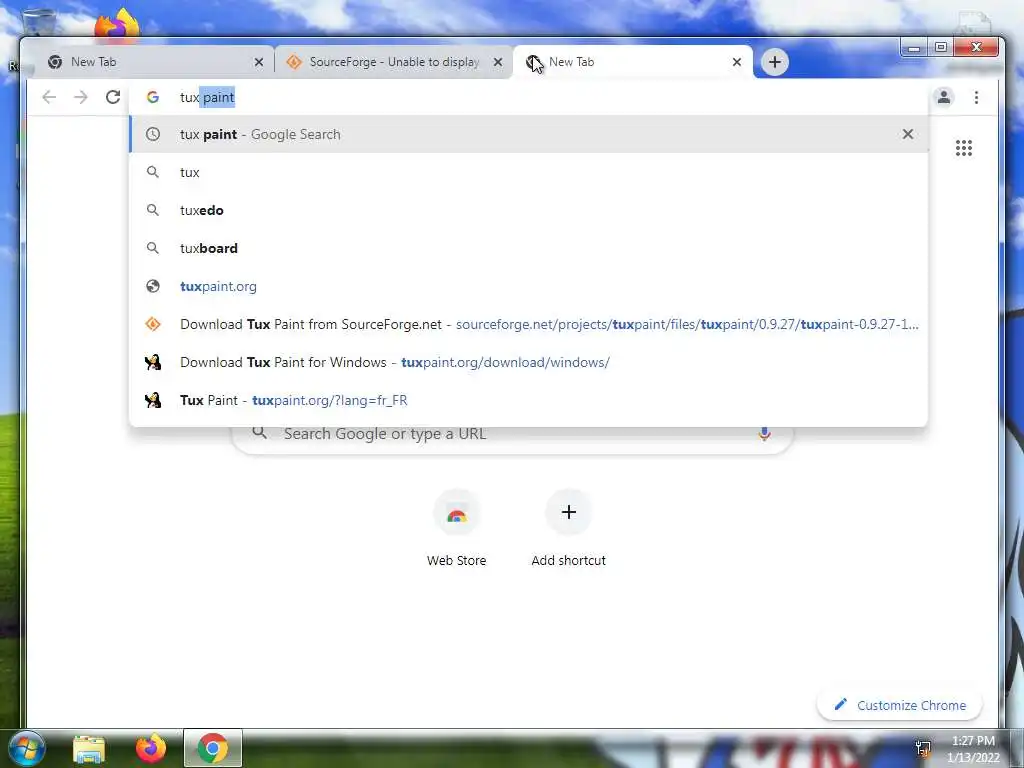Open the tuxpaint.org suggestion

click(x=529, y=286)
